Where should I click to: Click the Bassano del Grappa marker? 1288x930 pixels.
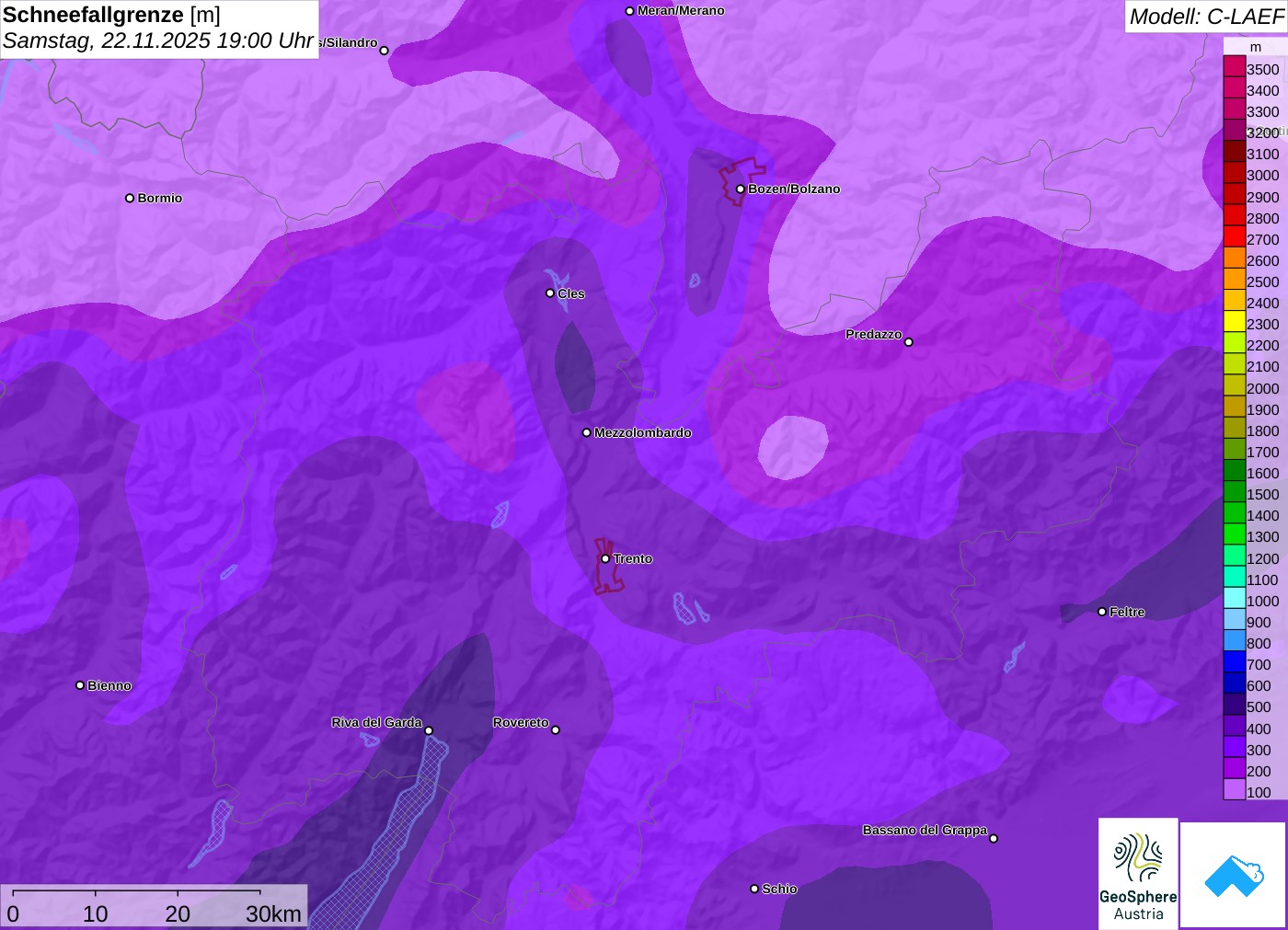click(994, 838)
